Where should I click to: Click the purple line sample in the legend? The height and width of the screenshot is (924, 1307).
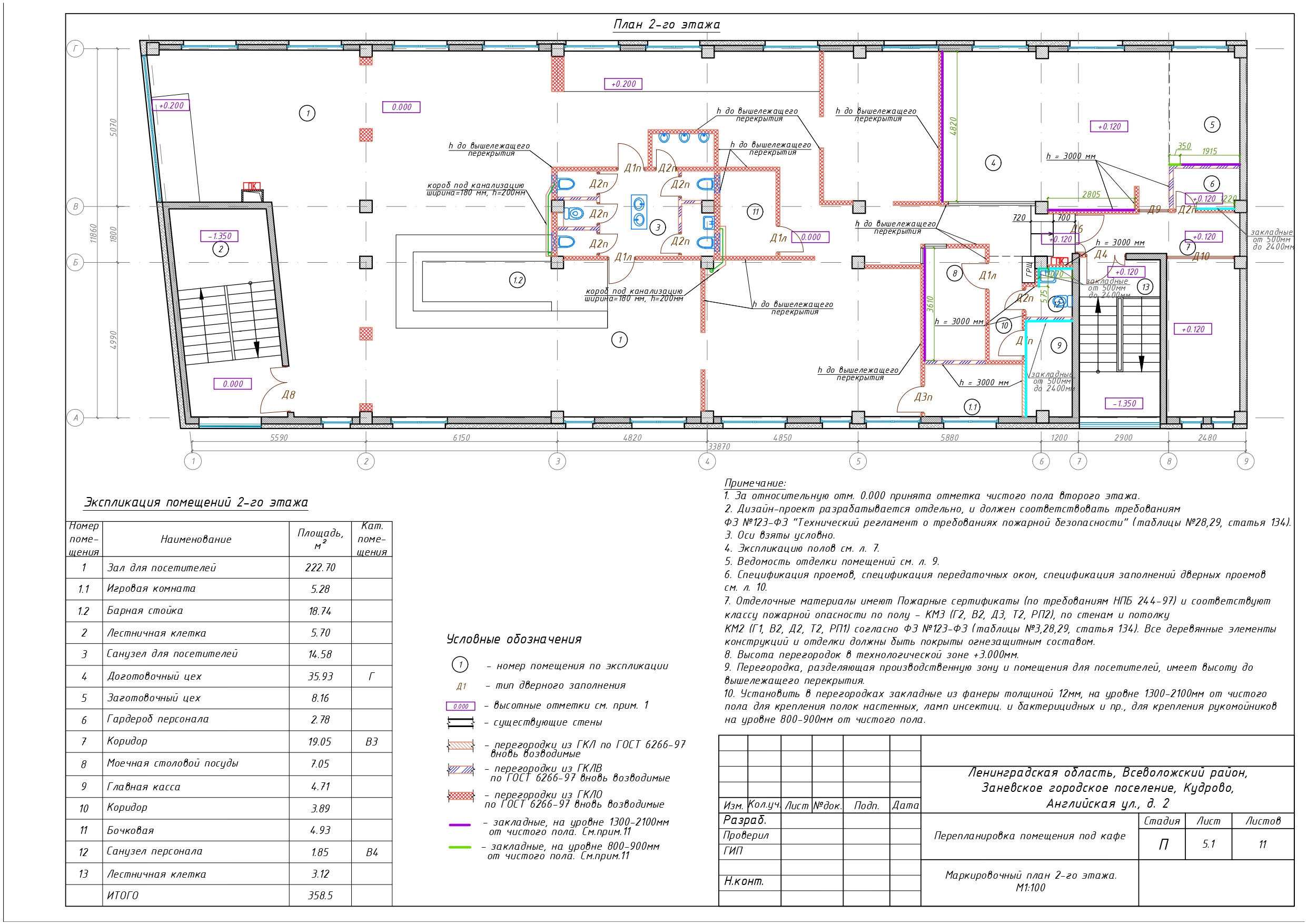pyautogui.click(x=460, y=824)
